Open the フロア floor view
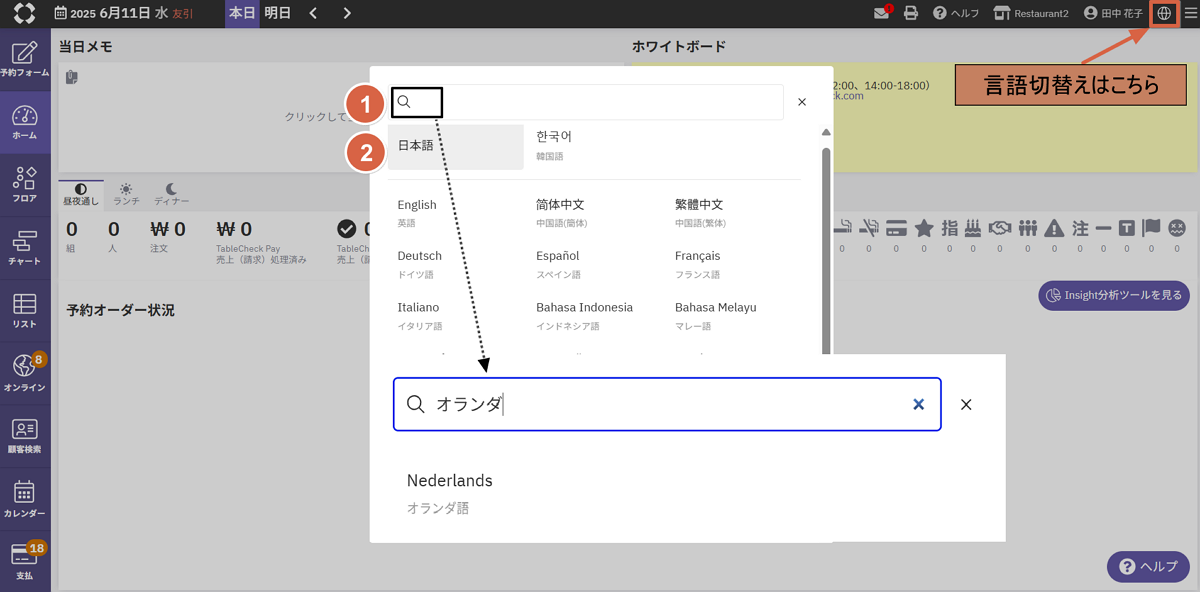Screen dimensions: 1200x592 click(25, 185)
